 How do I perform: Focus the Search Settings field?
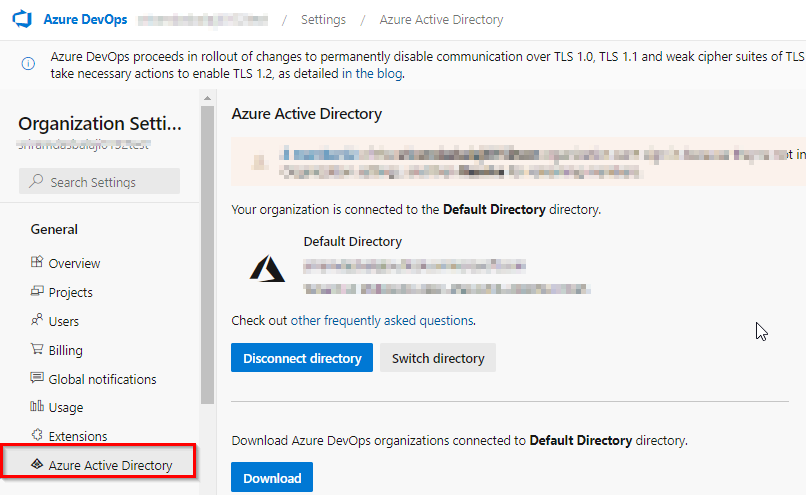(x=100, y=181)
